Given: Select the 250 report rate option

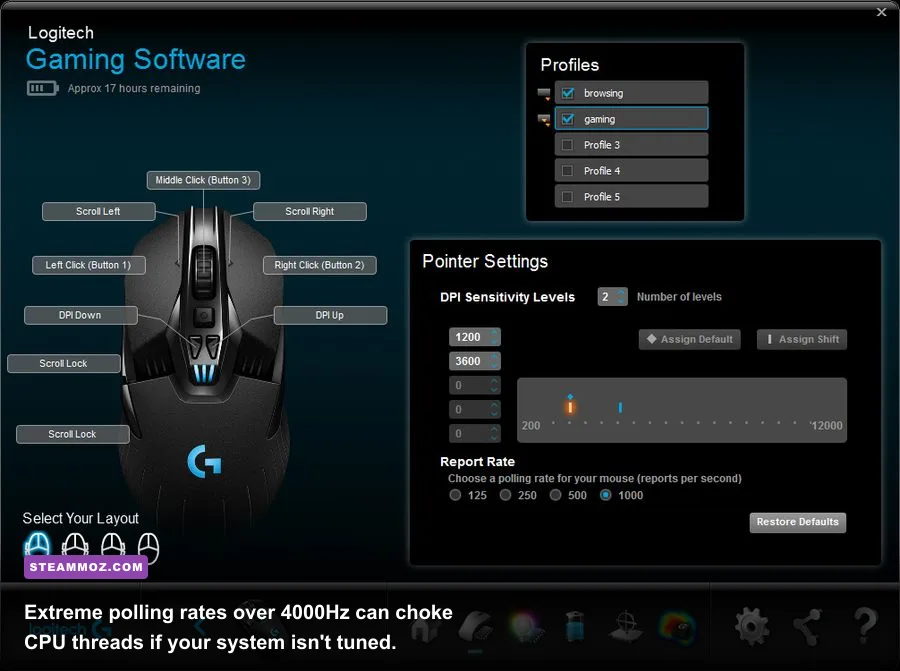Looking at the screenshot, I should coord(505,495).
